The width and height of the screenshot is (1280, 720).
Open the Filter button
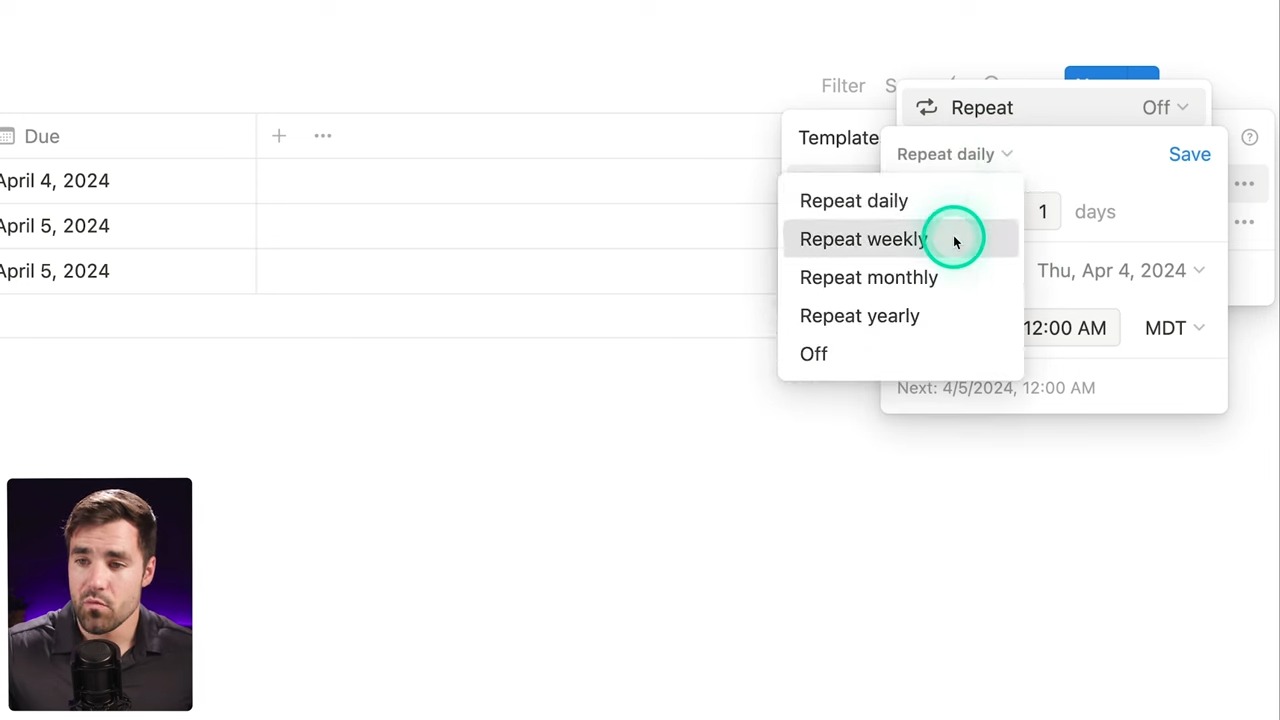point(843,86)
